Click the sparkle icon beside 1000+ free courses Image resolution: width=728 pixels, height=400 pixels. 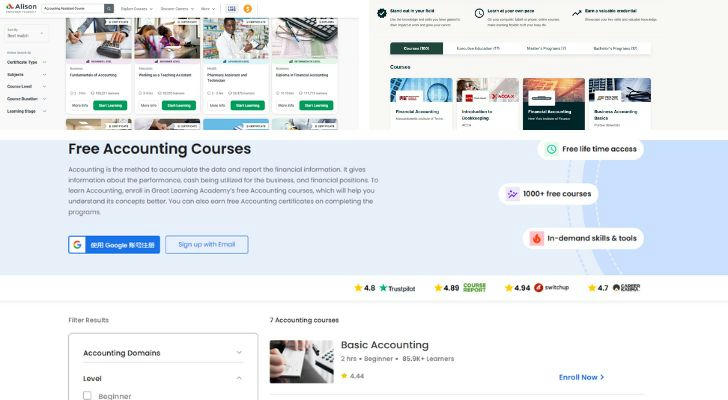(512, 194)
